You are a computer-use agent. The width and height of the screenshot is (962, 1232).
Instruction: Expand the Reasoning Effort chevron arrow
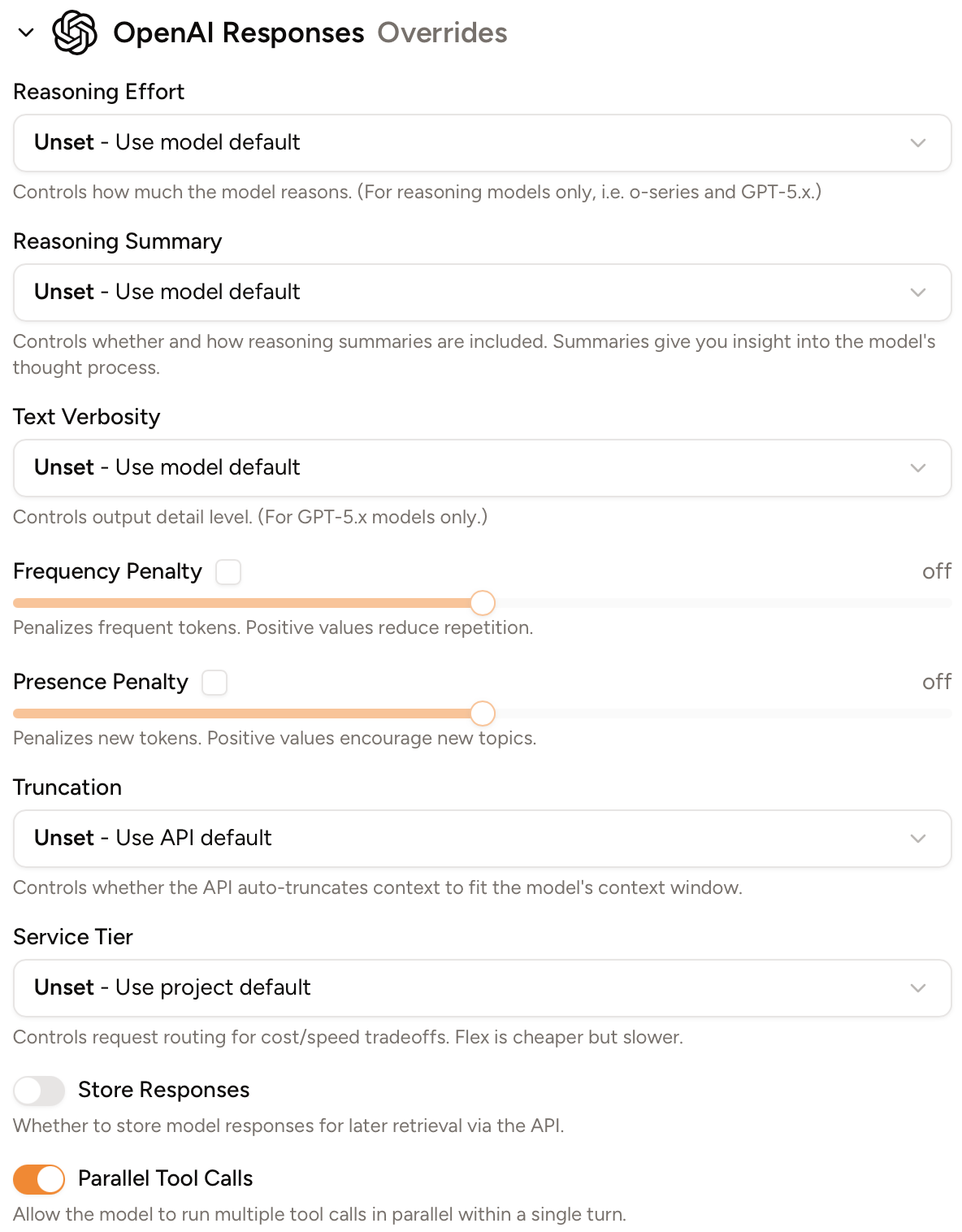point(918,143)
